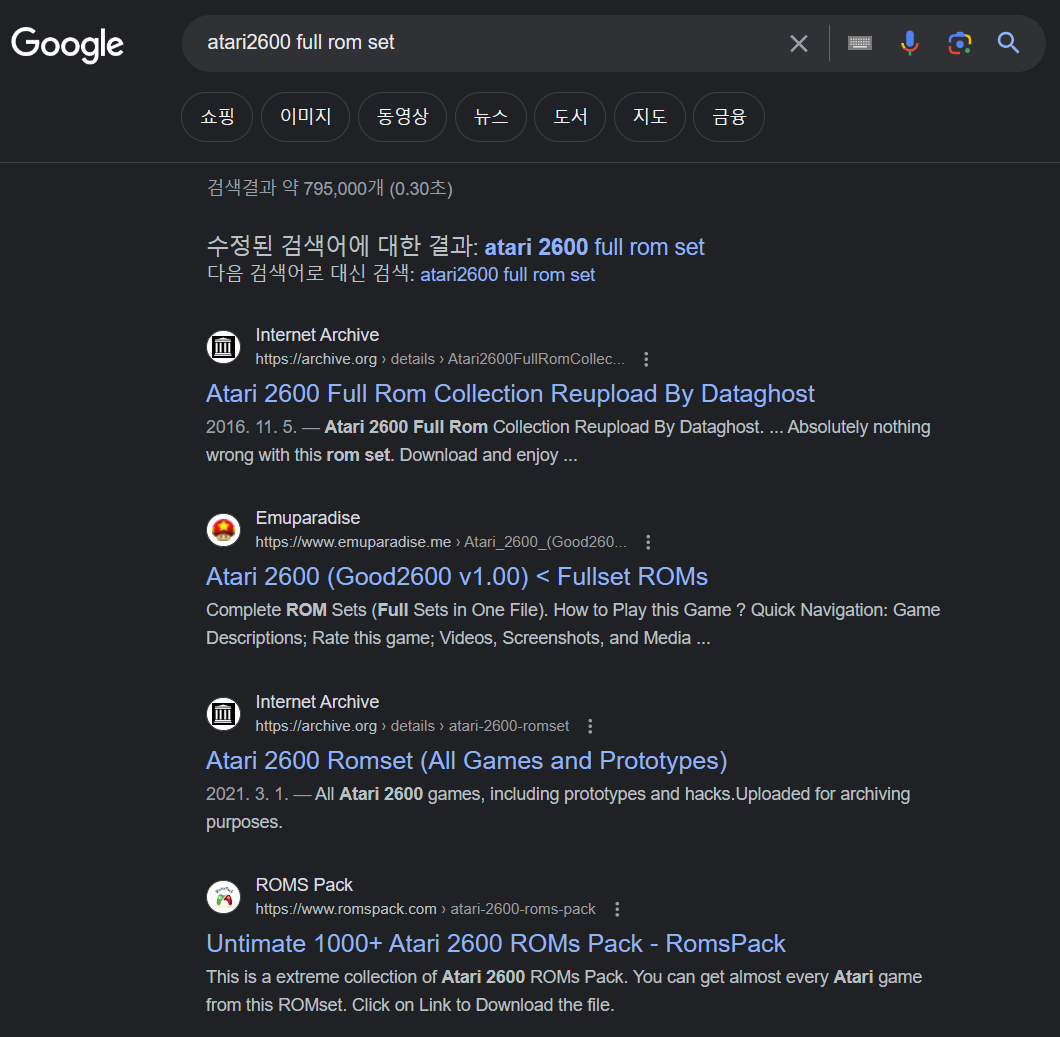Open more options for romspack.com result
Screen dimensions: 1060x1037
point(617,909)
